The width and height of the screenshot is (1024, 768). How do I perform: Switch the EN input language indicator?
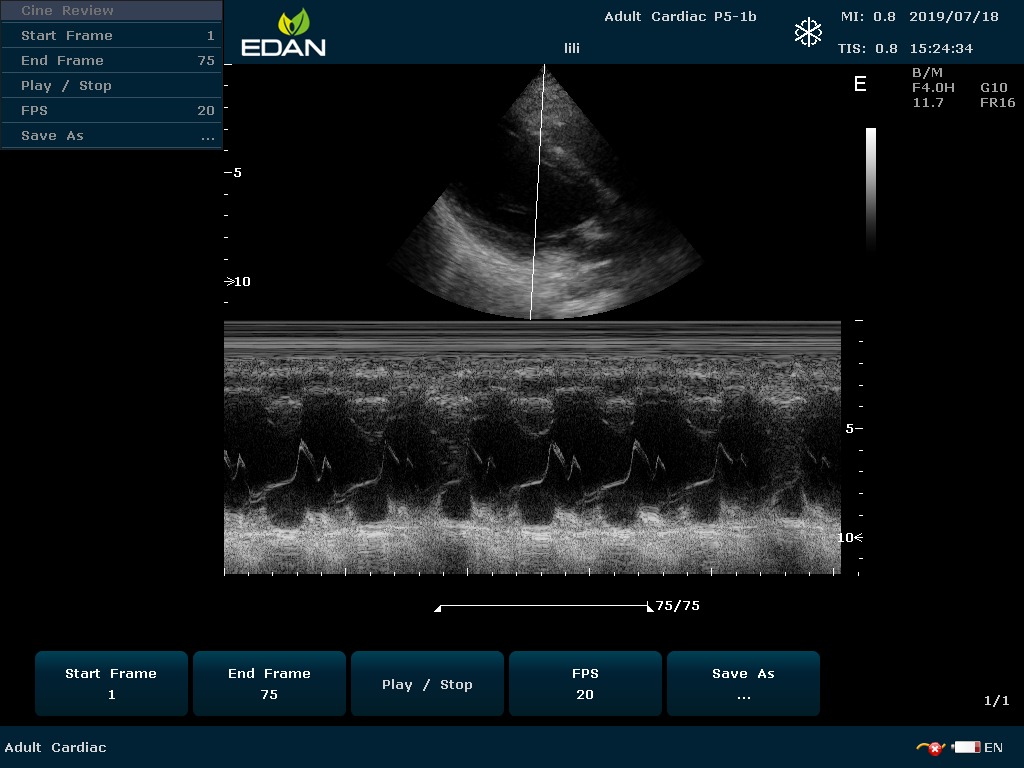(x=993, y=747)
